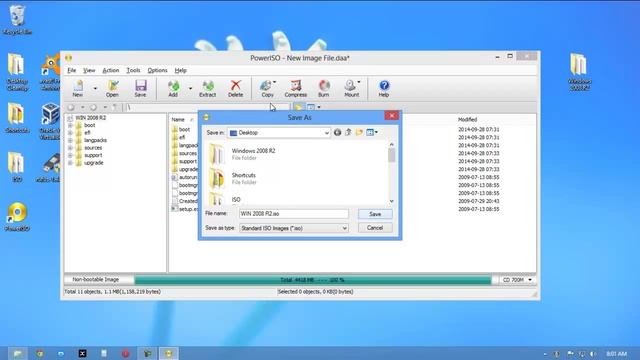The width and height of the screenshot is (640, 360).
Task: Open the View Menu icon in Save As
Action: click(x=372, y=132)
